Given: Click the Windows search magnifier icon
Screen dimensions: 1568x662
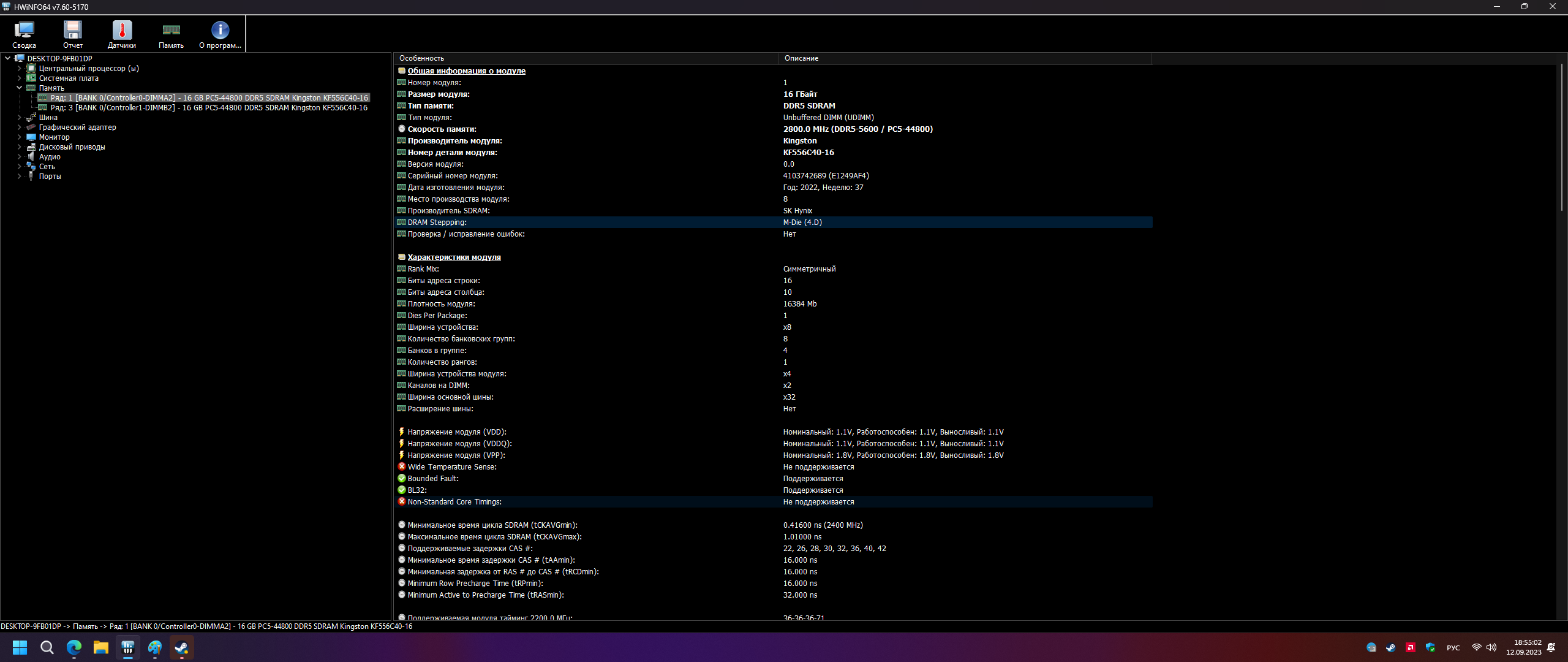Looking at the screenshot, I should pos(47,647).
